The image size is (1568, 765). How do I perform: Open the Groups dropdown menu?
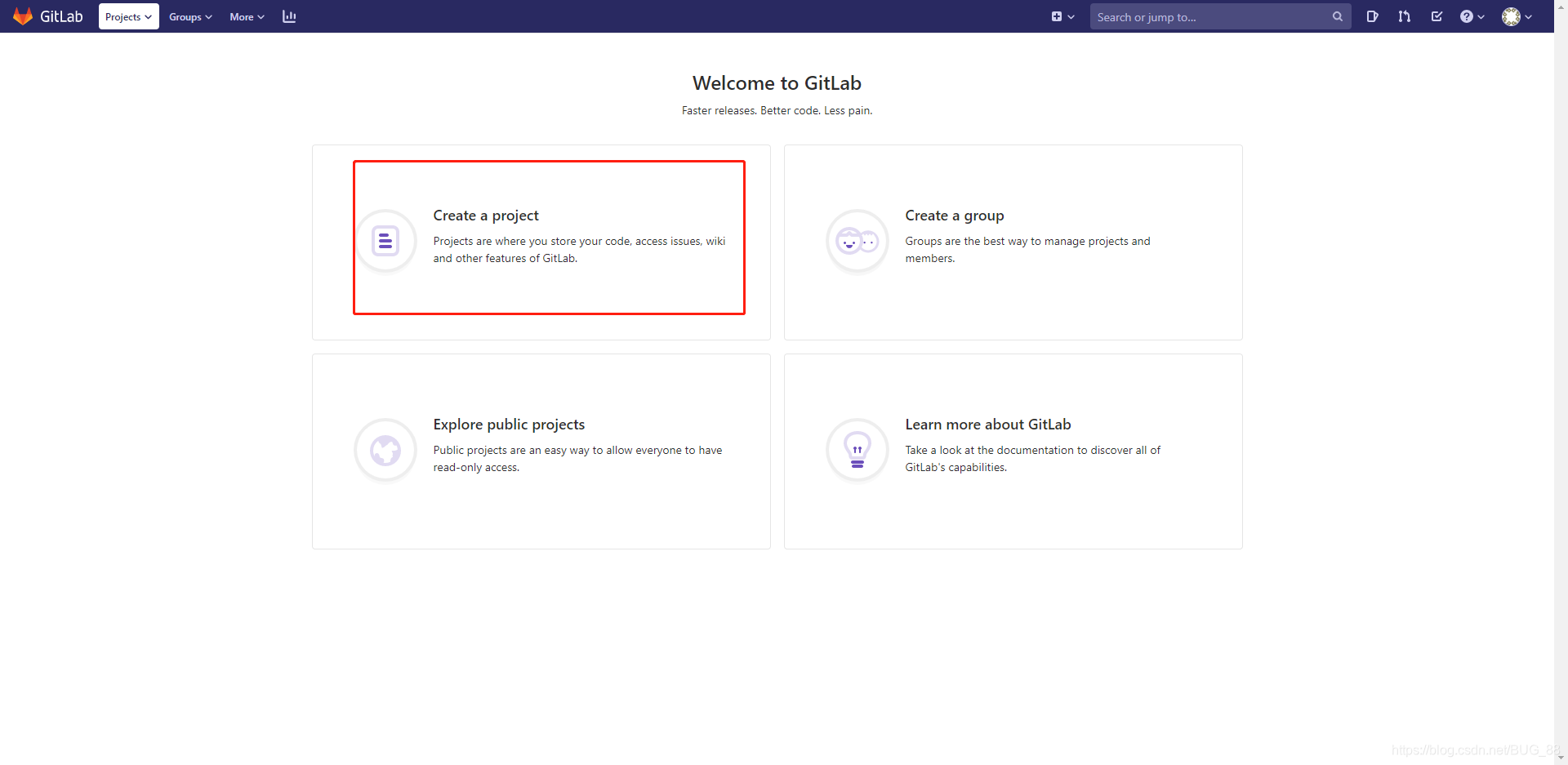click(x=190, y=16)
